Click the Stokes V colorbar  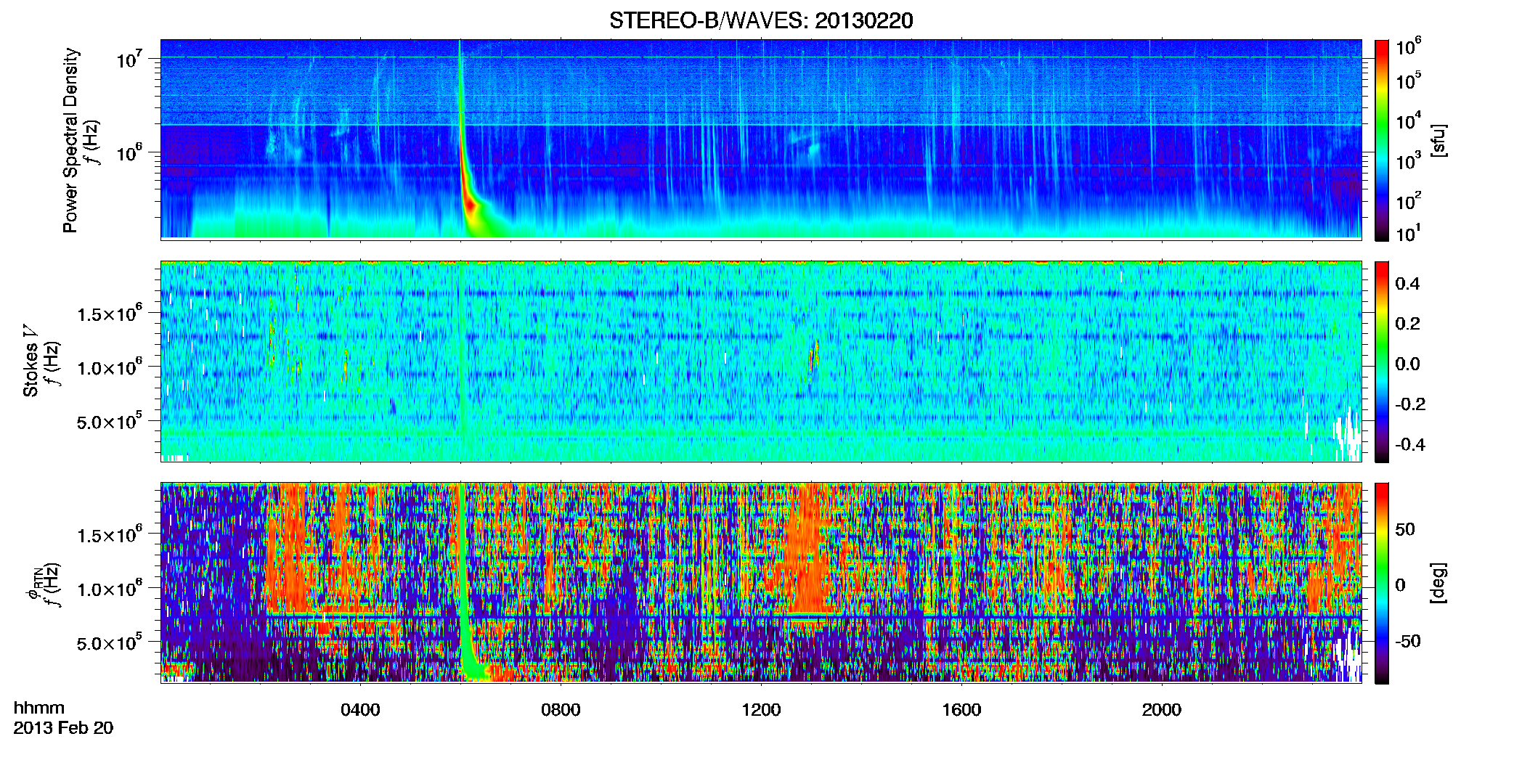pyautogui.click(x=1381, y=362)
